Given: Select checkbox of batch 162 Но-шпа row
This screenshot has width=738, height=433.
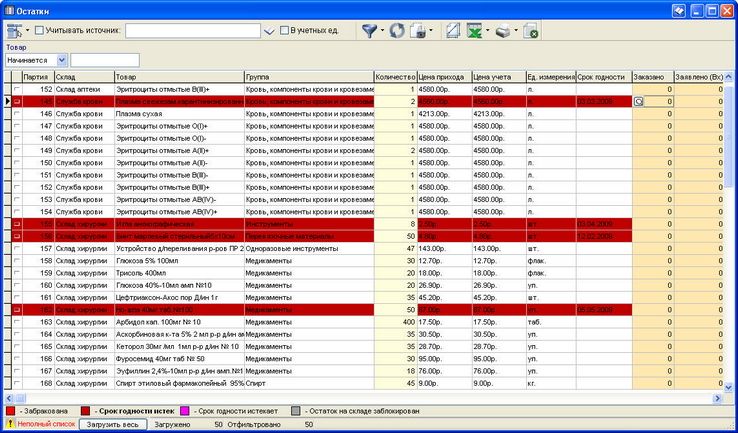Looking at the screenshot, I should pos(17,310).
